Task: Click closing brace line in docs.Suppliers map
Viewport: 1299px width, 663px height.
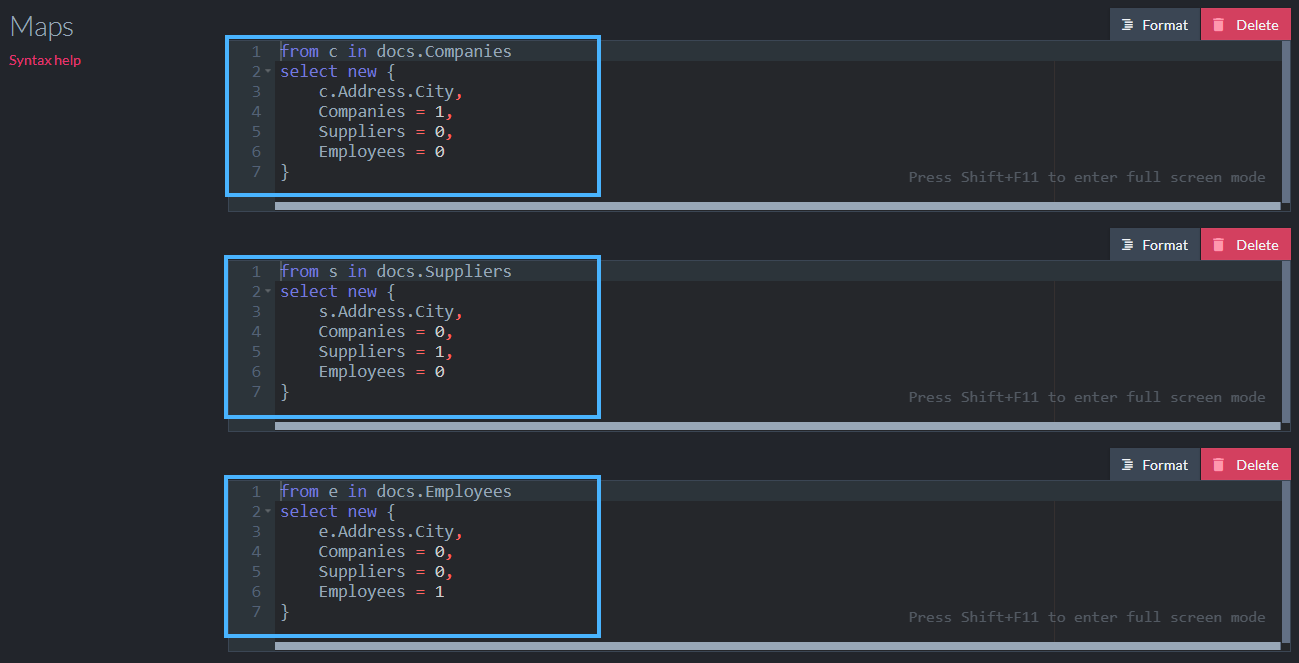Action: coord(285,391)
